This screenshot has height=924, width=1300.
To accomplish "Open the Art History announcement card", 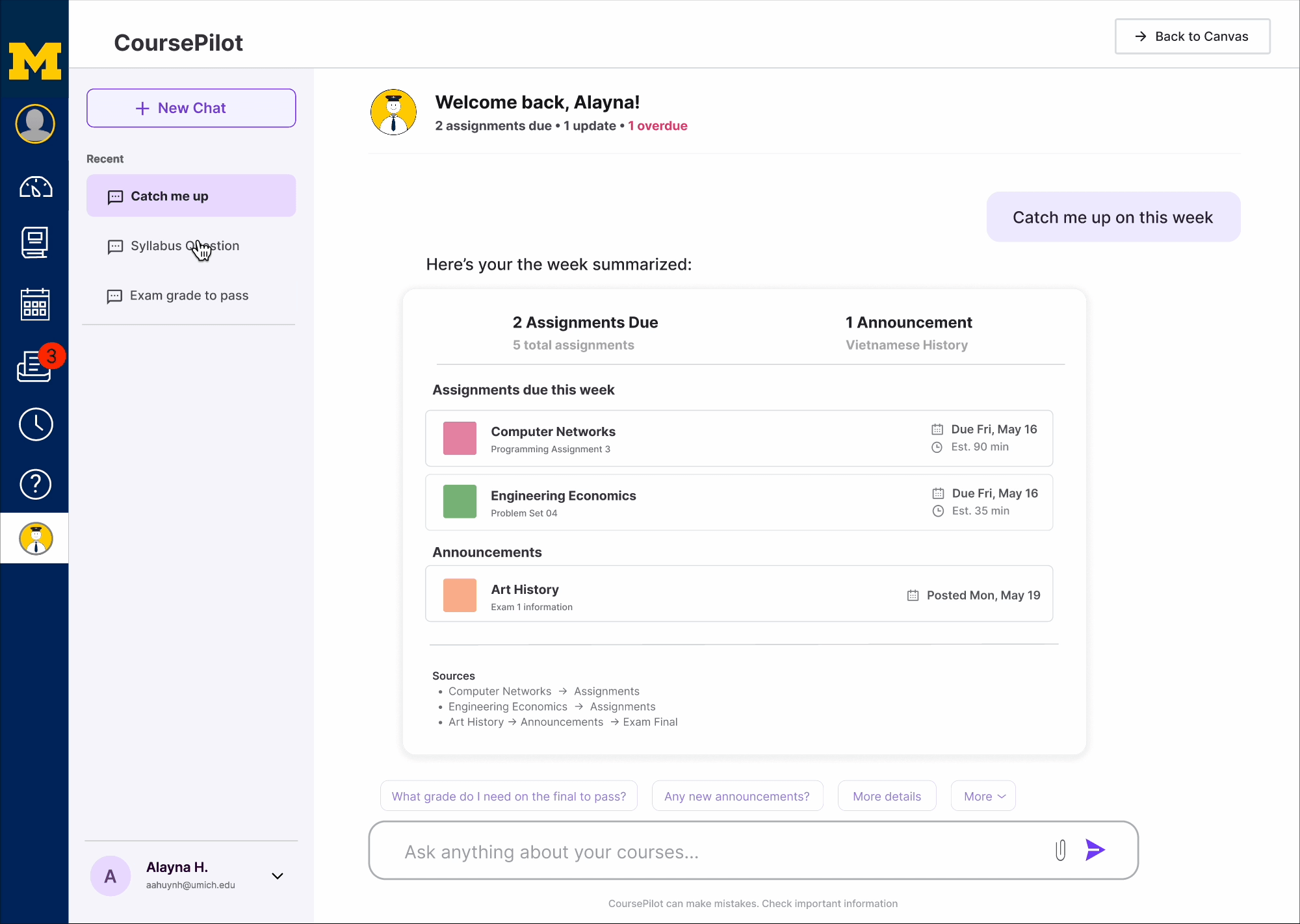I will (x=739, y=594).
